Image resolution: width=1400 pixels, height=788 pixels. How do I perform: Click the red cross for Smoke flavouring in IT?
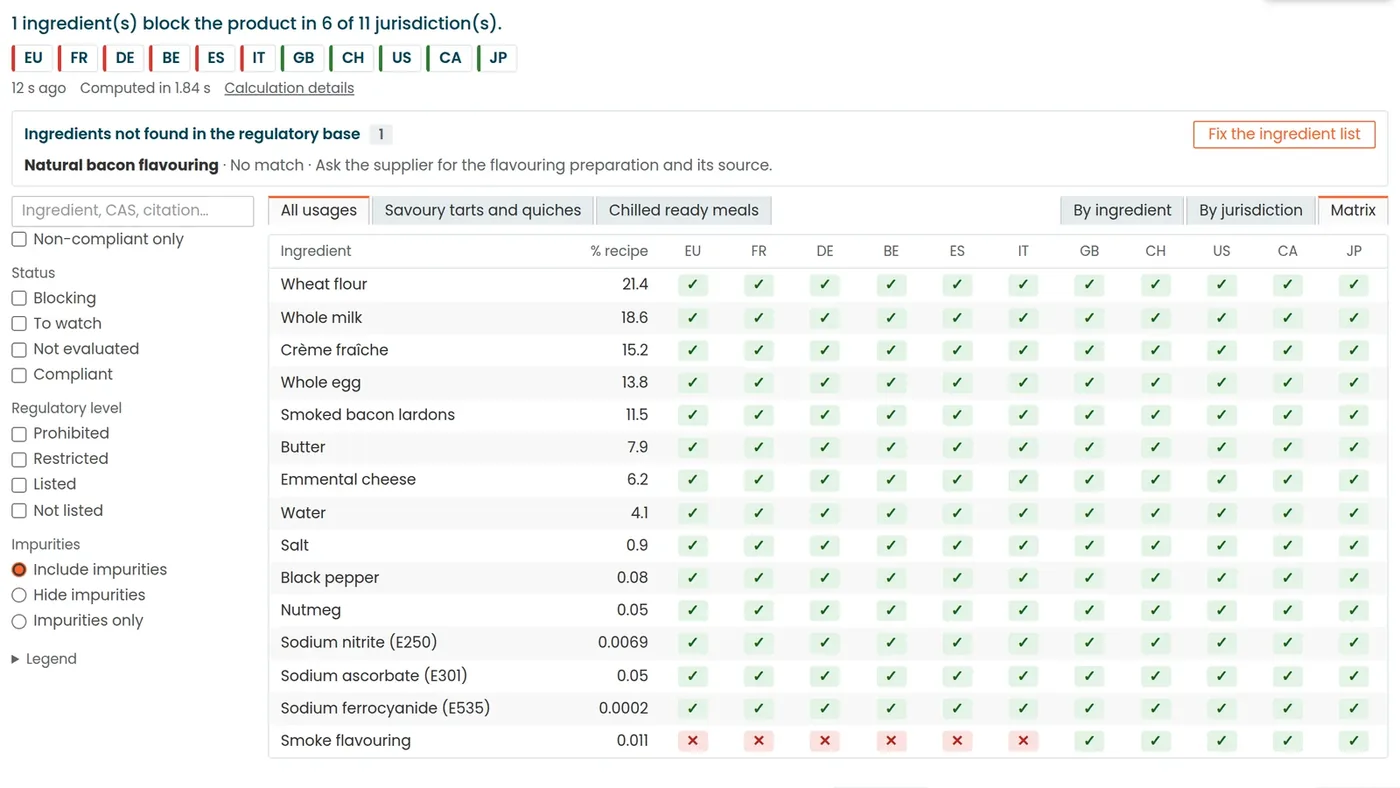(x=1023, y=741)
